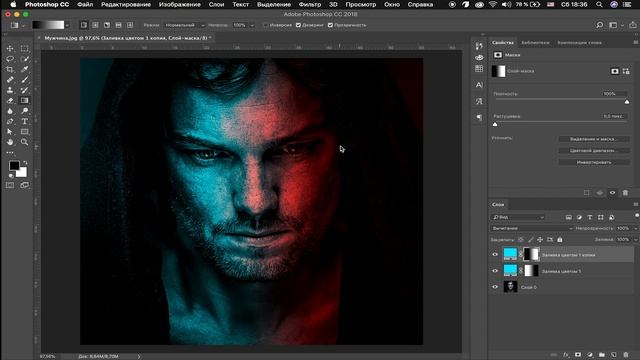Screen dimensions: 640x360
Task: Select the Eraser tool
Action: (x=10, y=100)
